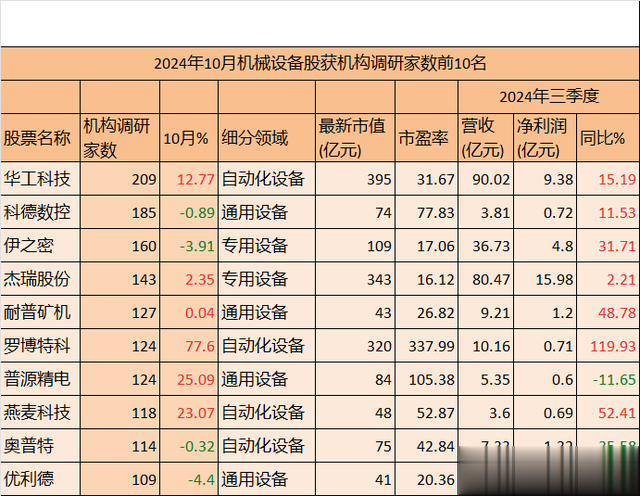This screenshot has height=496, width=640.
Task: Click the 优利德 stock name cell
Action: tap(40, 479)
